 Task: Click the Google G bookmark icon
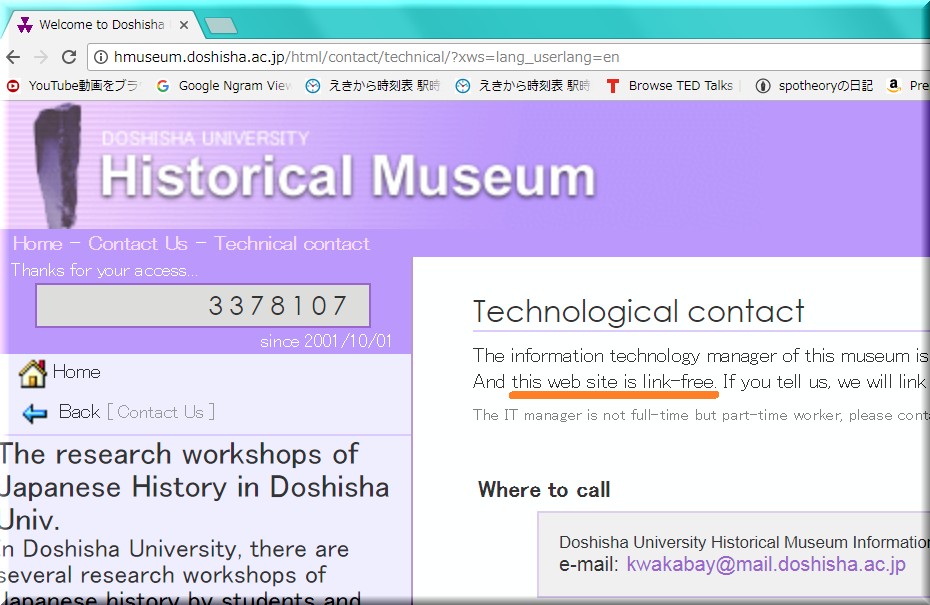point(163,86)
